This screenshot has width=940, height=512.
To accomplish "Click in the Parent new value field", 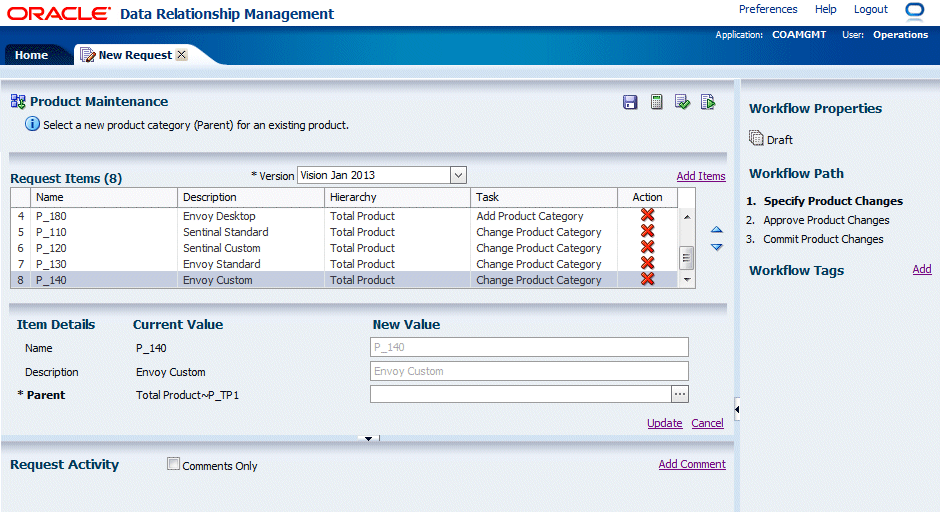I will pyautogui.click(x=520, y=395).
